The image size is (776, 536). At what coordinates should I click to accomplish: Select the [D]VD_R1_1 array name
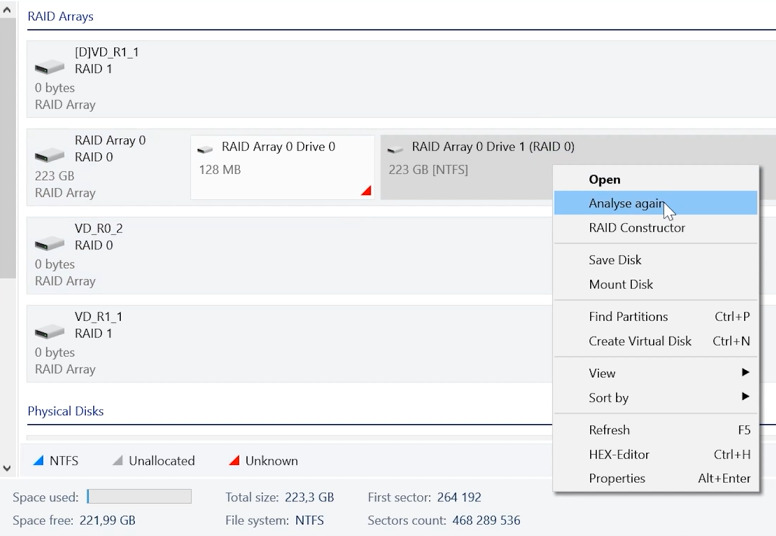(107, 52)
